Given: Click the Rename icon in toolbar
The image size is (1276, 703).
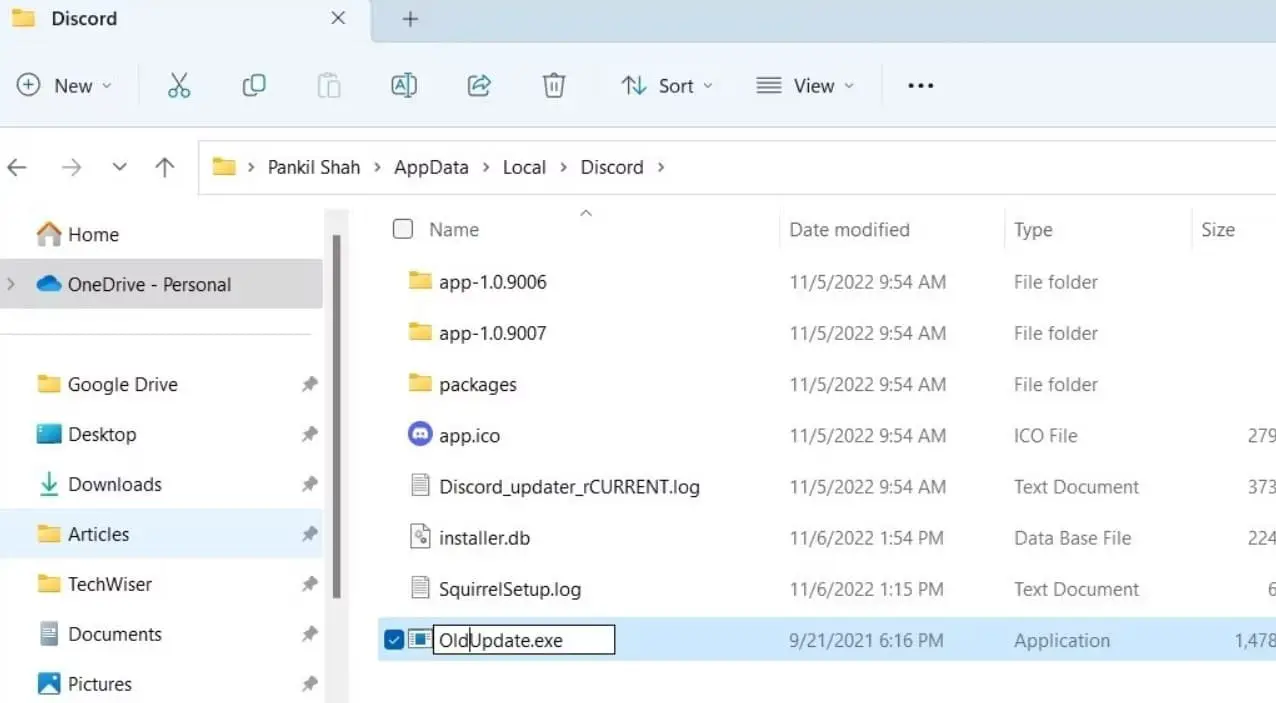Looking at the screenshot, I should pos(404,86).
